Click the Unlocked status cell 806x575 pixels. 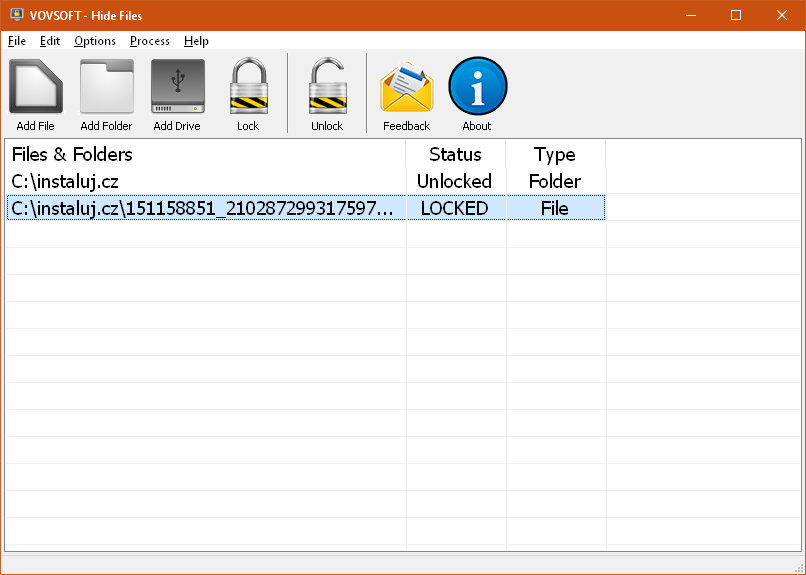pyautogui.click(x=455, y=181)
